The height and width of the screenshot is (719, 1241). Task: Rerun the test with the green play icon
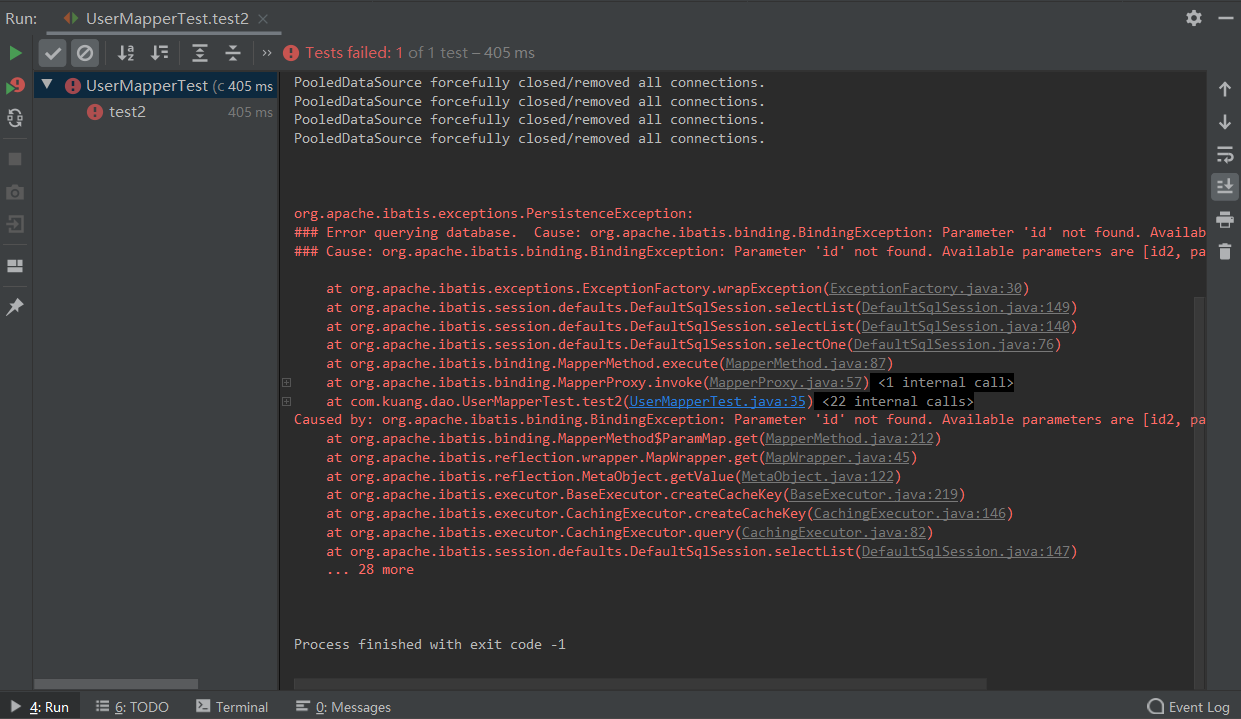[15, 52]
